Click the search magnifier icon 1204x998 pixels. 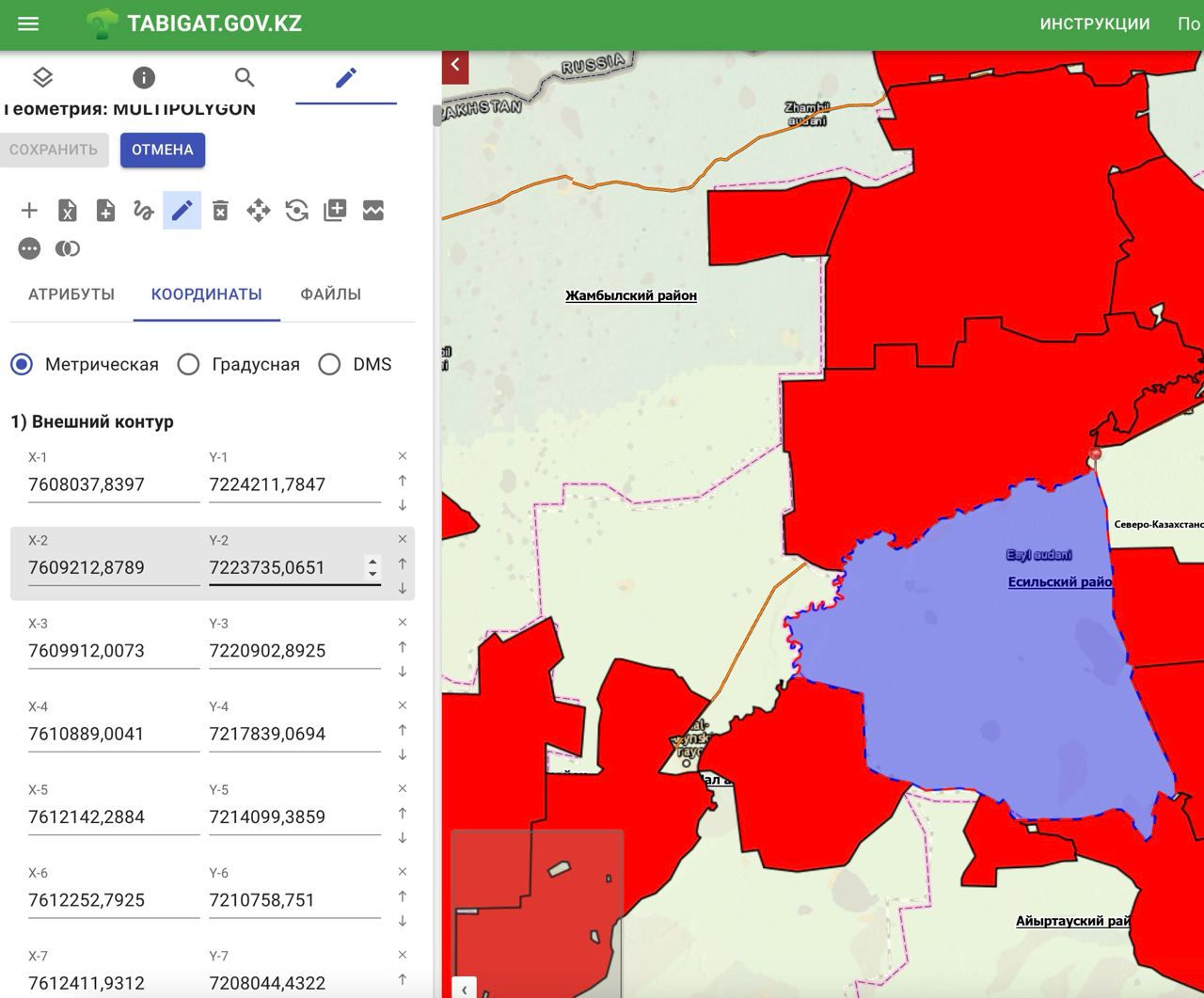coord(245,77)
